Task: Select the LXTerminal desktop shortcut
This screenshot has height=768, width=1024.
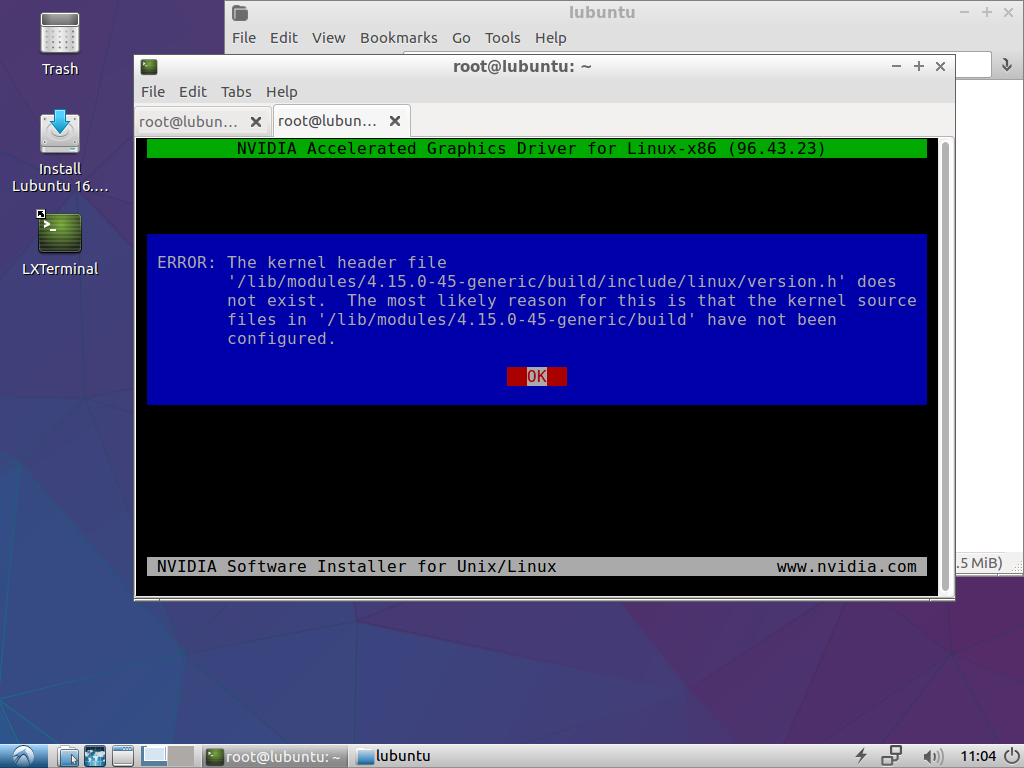Action: (60, 243)
